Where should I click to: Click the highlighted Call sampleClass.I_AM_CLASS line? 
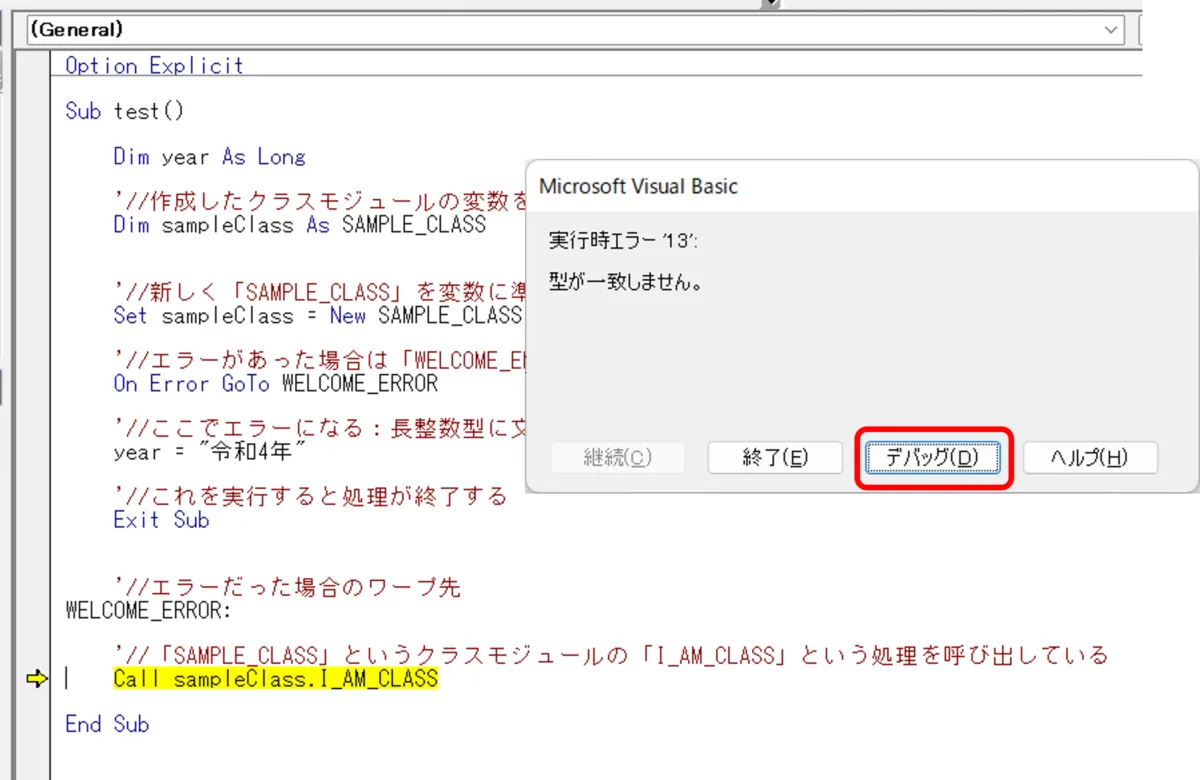coord(275,679)
